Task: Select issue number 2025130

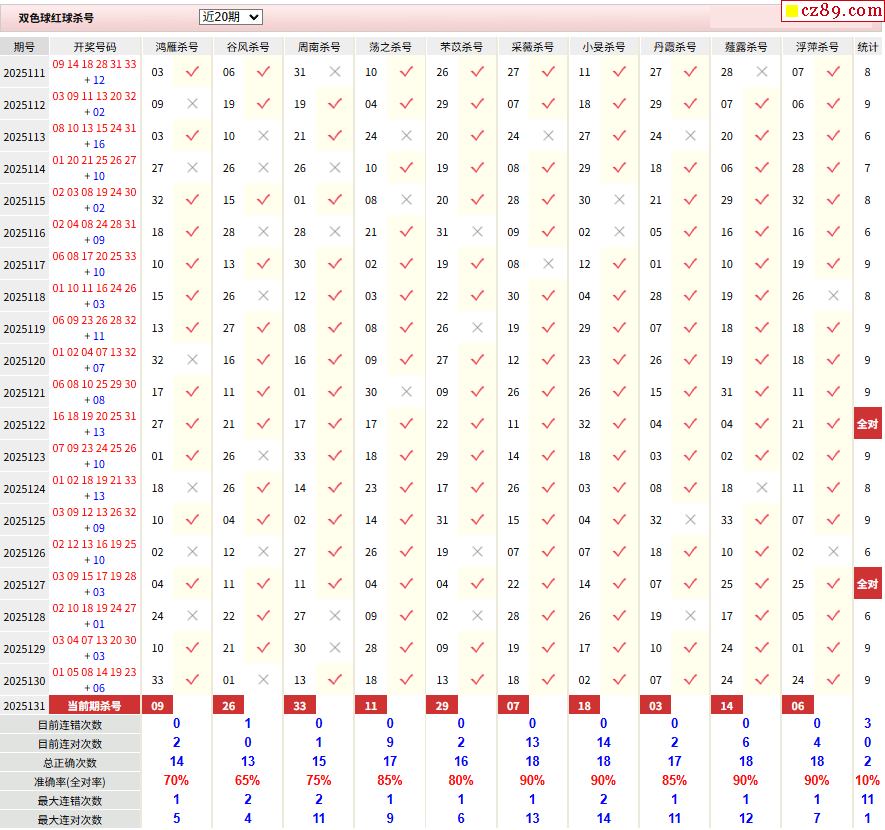Action: point(24,680)
